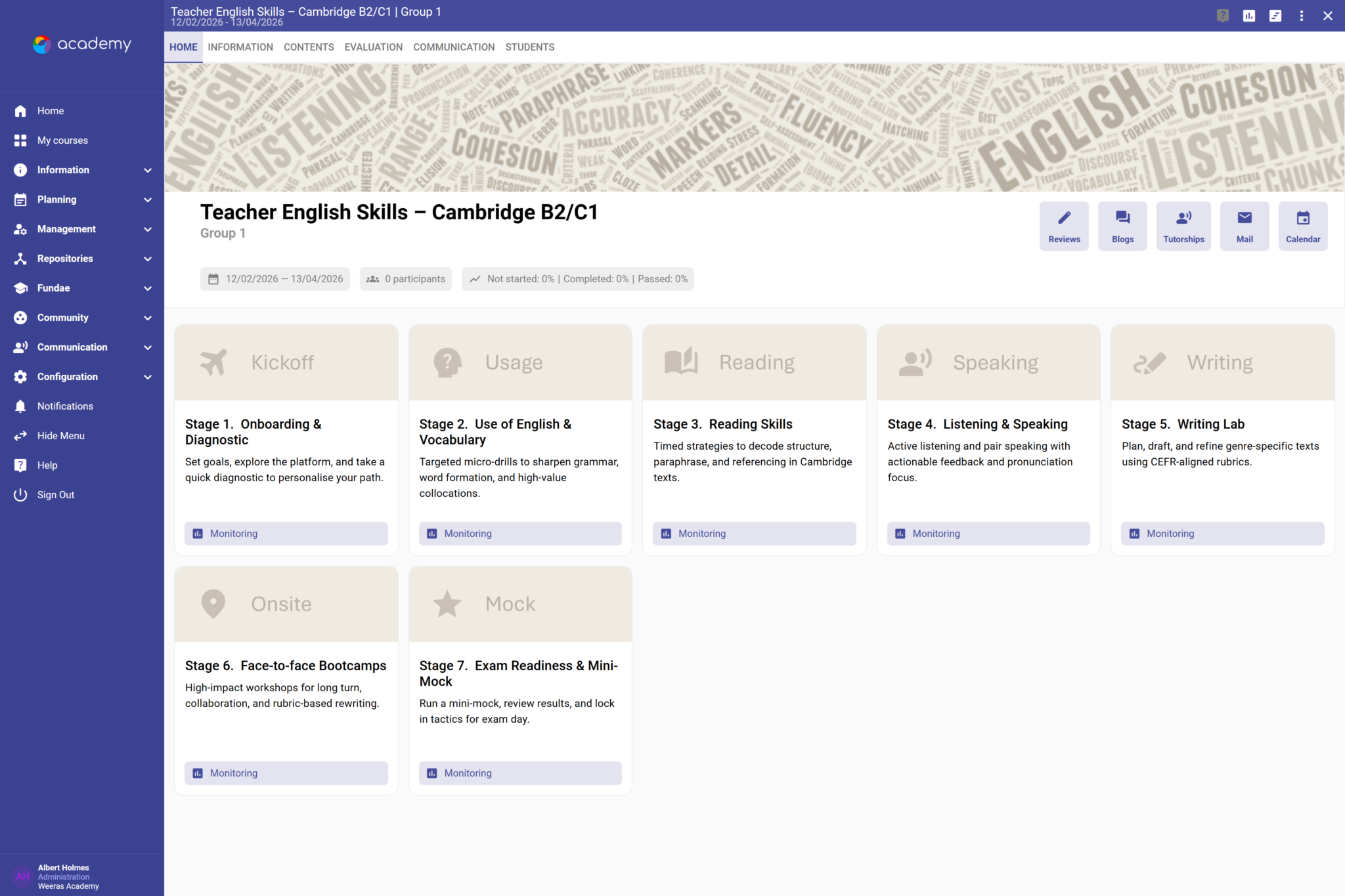Open the three-dot overflow menu
Image resolution: width=1345 pixels, height=896 pixels.
point(1302,15)
